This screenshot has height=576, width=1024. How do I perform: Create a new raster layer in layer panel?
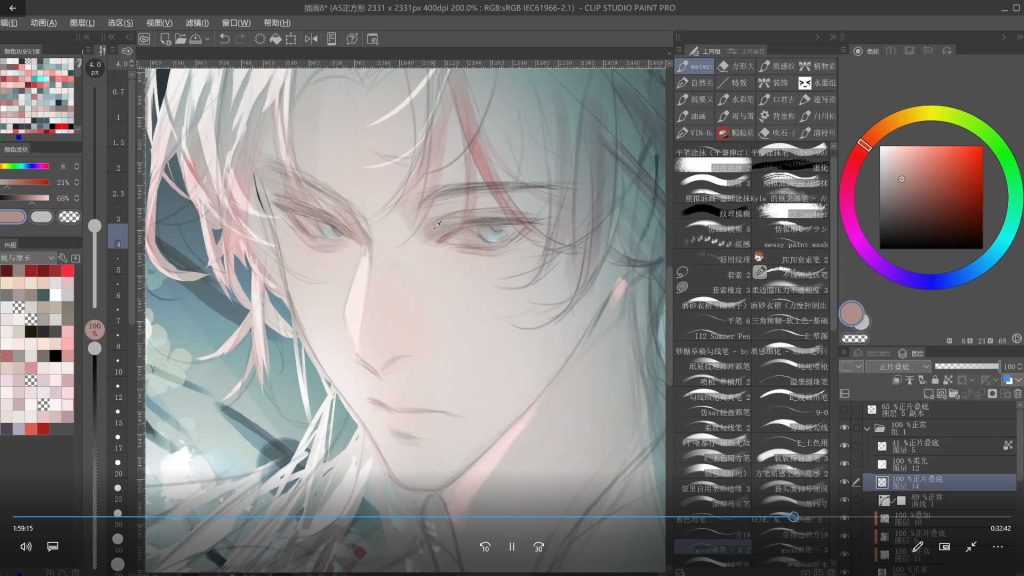929,394
